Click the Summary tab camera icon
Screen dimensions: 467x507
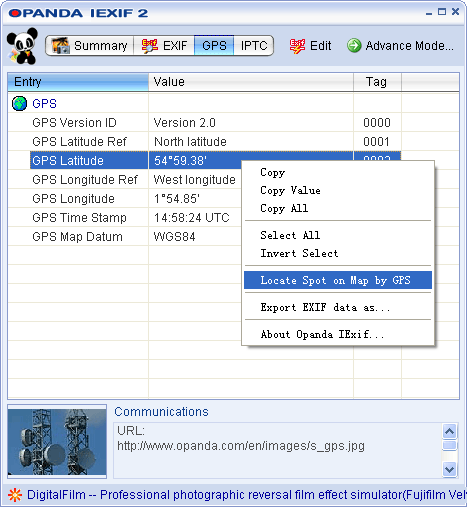point(60,45)
